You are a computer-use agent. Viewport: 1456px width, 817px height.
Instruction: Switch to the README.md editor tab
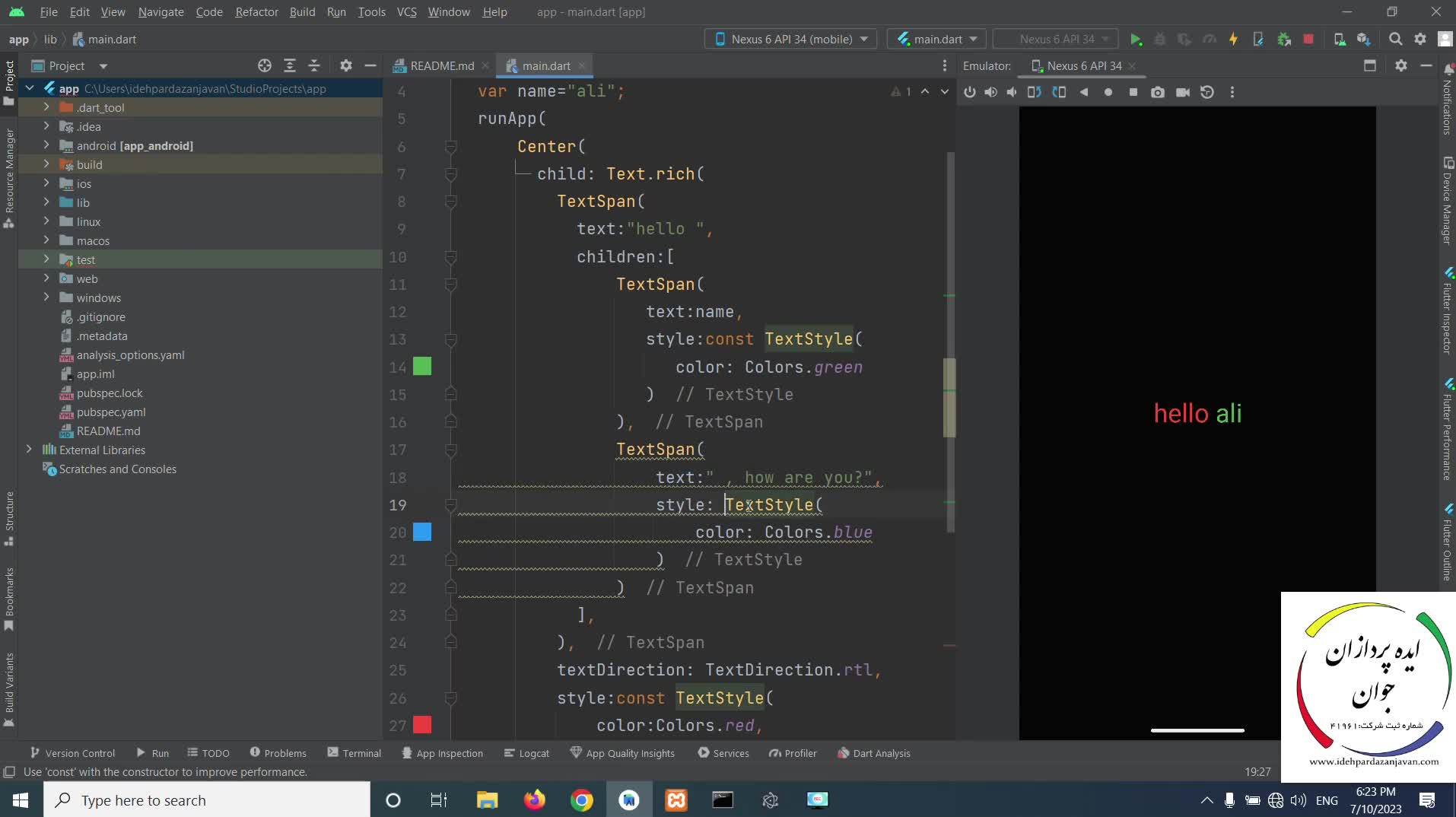coord(441,66)
